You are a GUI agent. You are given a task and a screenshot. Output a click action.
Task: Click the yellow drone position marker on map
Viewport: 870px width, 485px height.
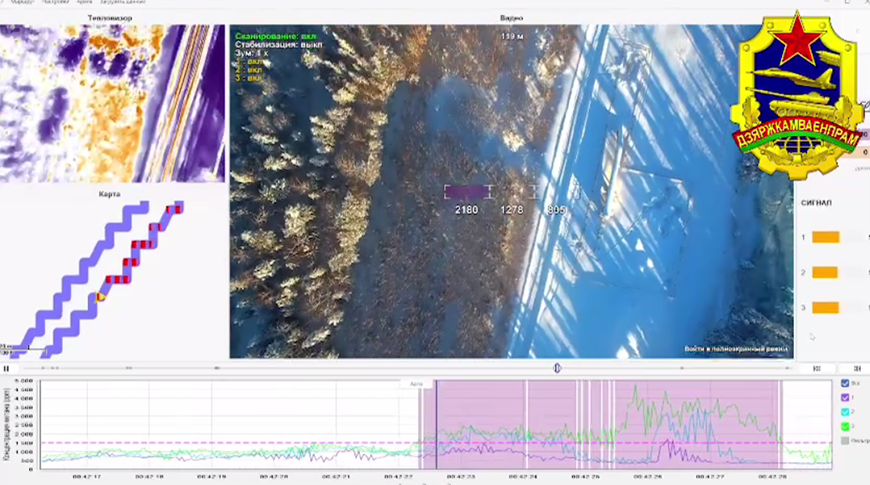(x=100, y=296)
